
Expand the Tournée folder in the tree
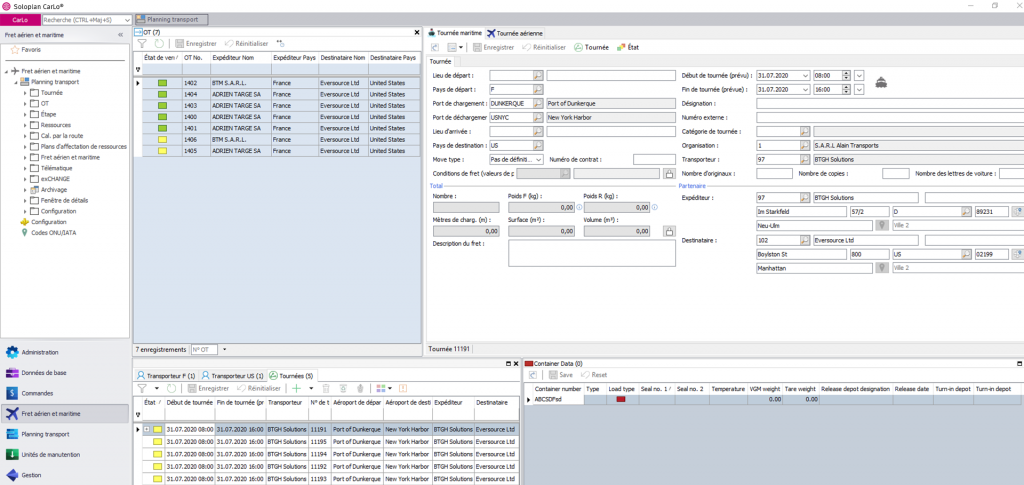click(x=25, y=93)
